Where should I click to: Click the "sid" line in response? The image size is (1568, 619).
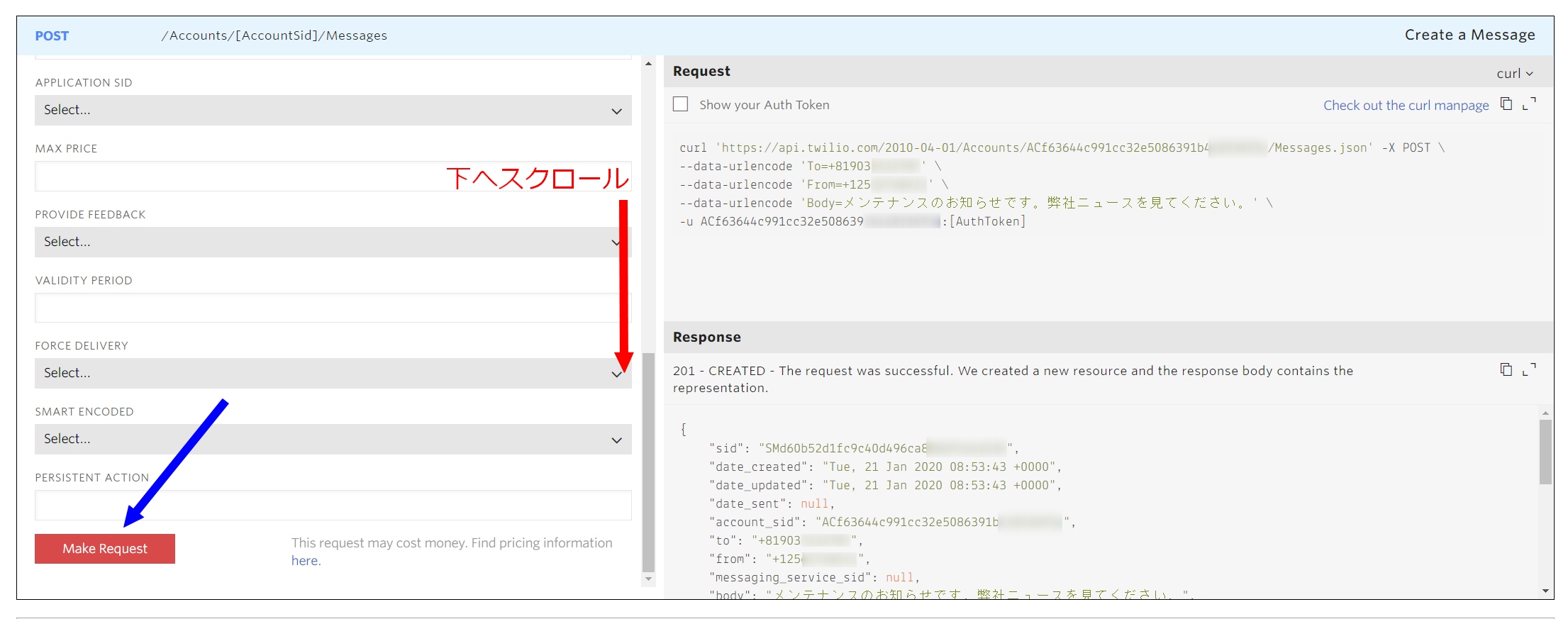863,449
